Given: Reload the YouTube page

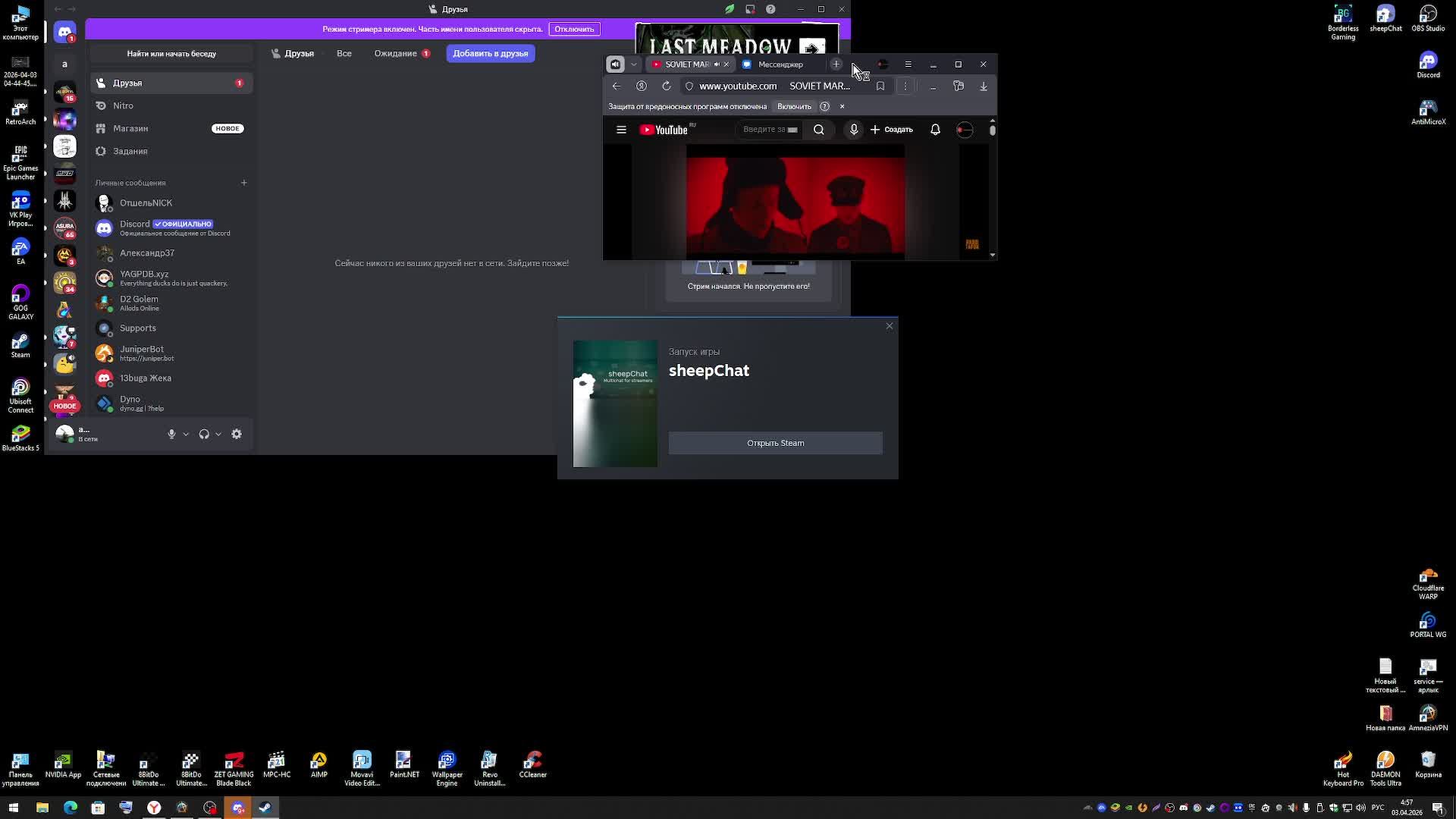Looking at the screenshot, I should click(x=666, y=86).
